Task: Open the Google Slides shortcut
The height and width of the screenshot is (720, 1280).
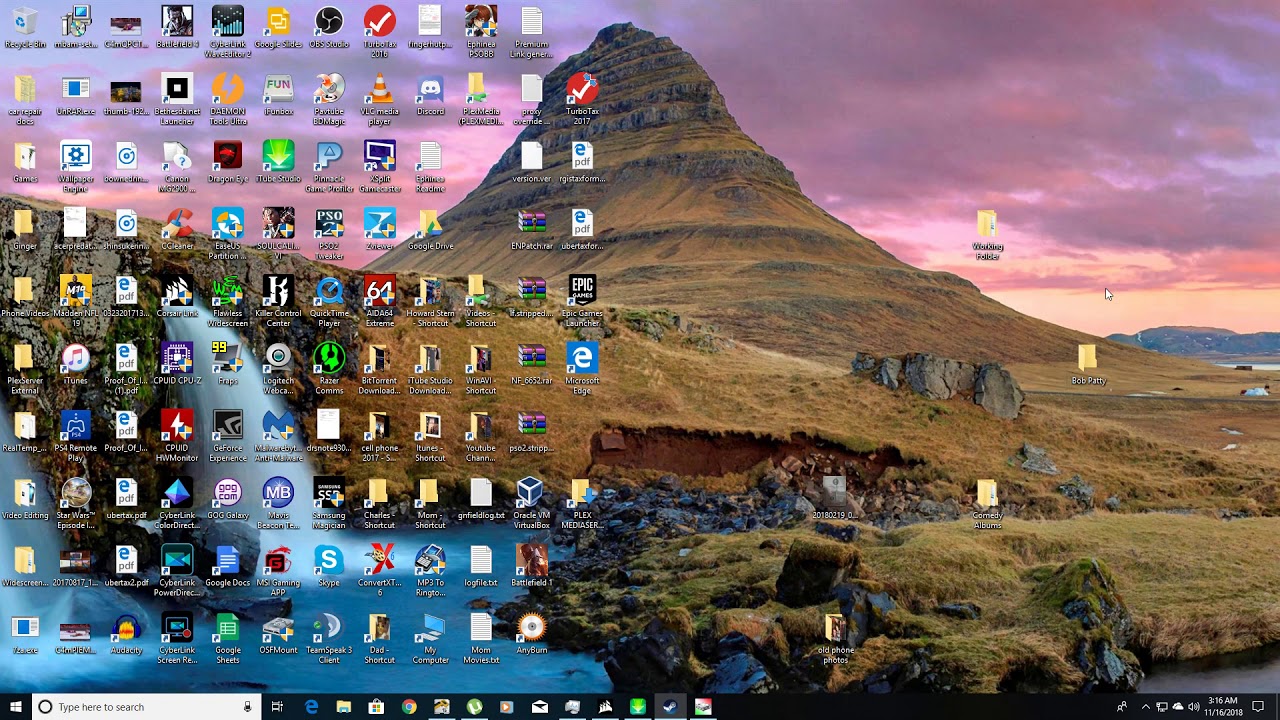Action: (x=278, y=28)
